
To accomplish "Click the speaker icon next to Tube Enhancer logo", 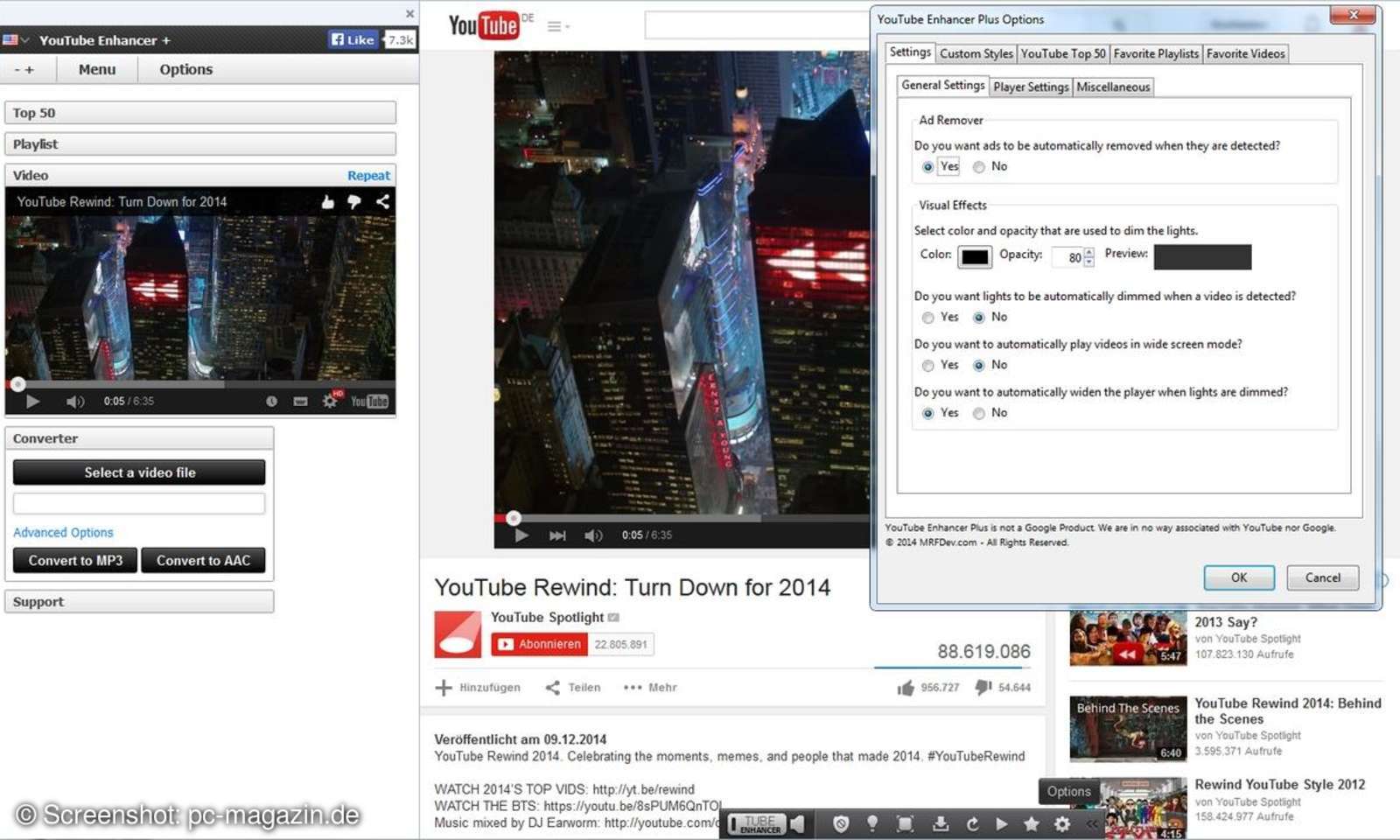I will tap(796, 823).
